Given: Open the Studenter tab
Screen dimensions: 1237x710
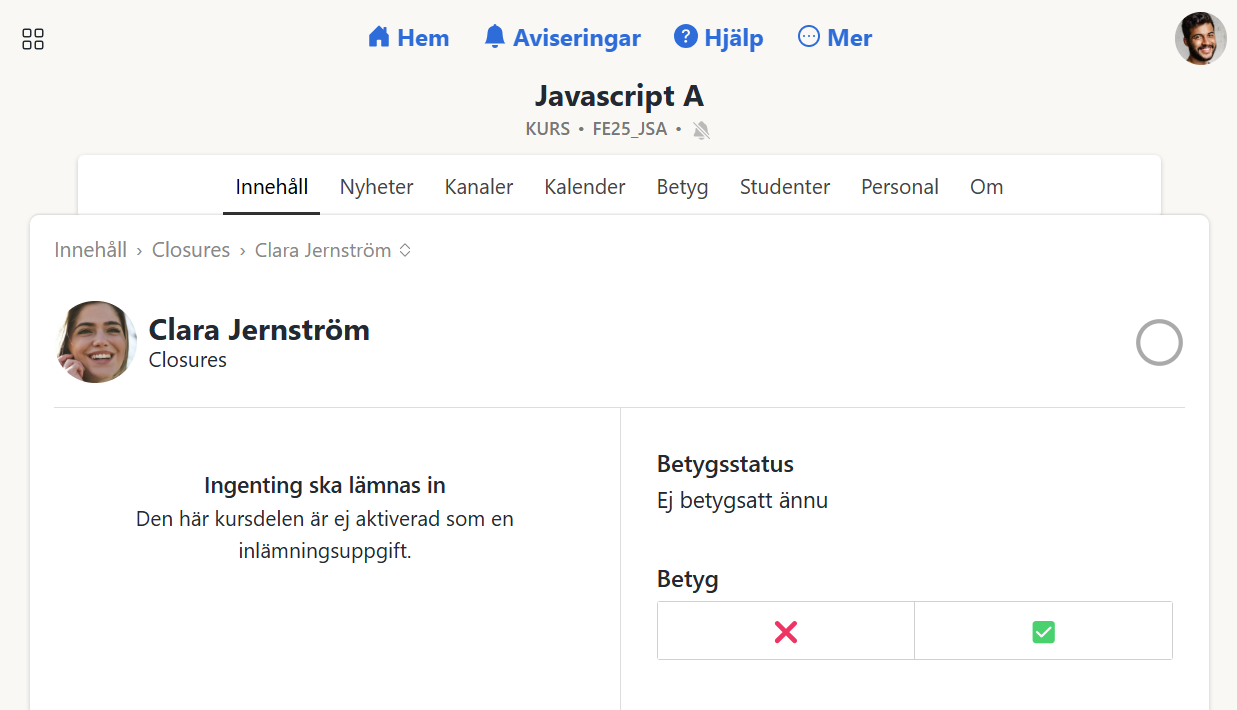Looking at the screenshot, I should [x=784, y=187].
